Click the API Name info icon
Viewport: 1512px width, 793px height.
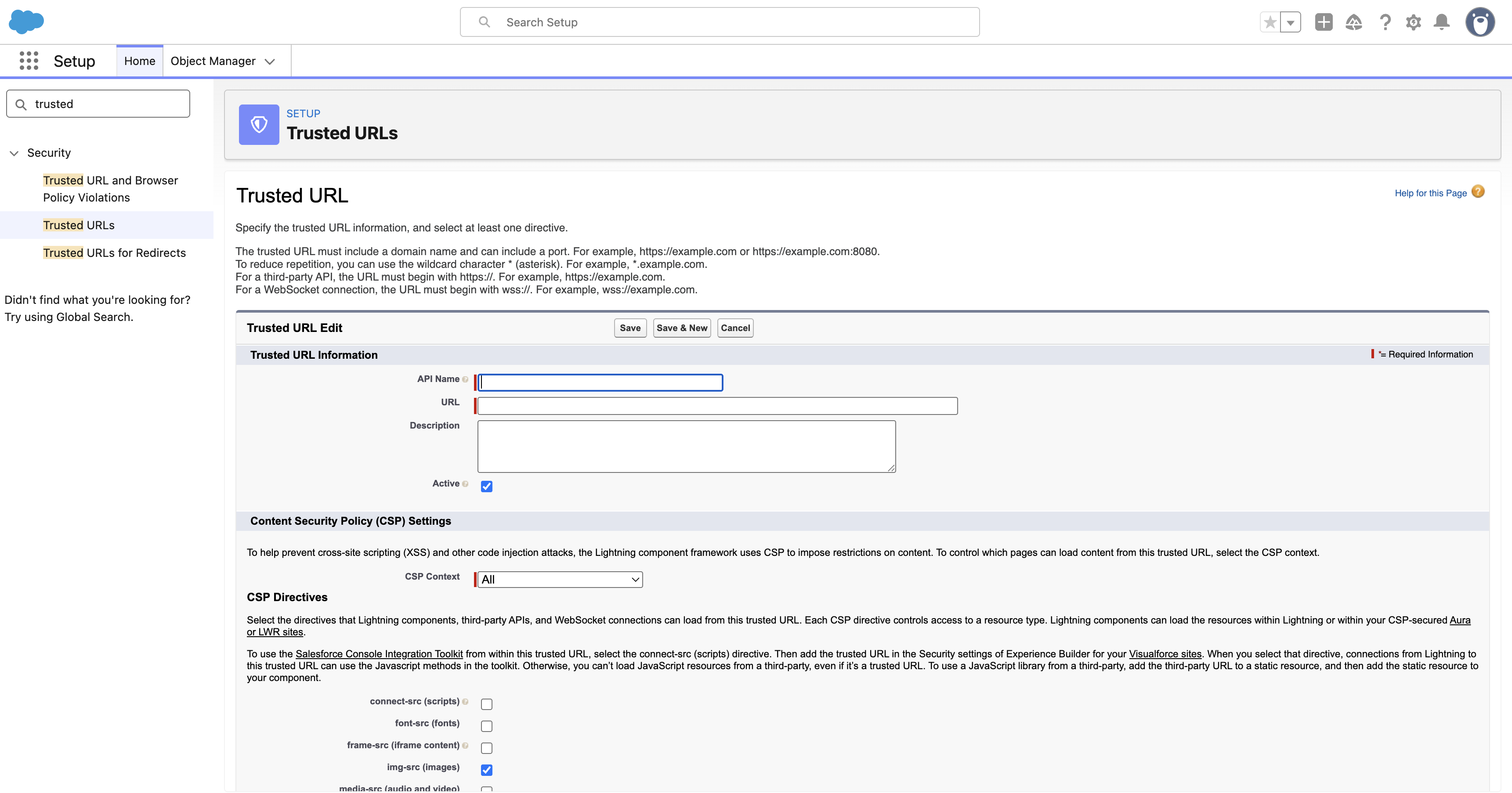coord(466,379)
